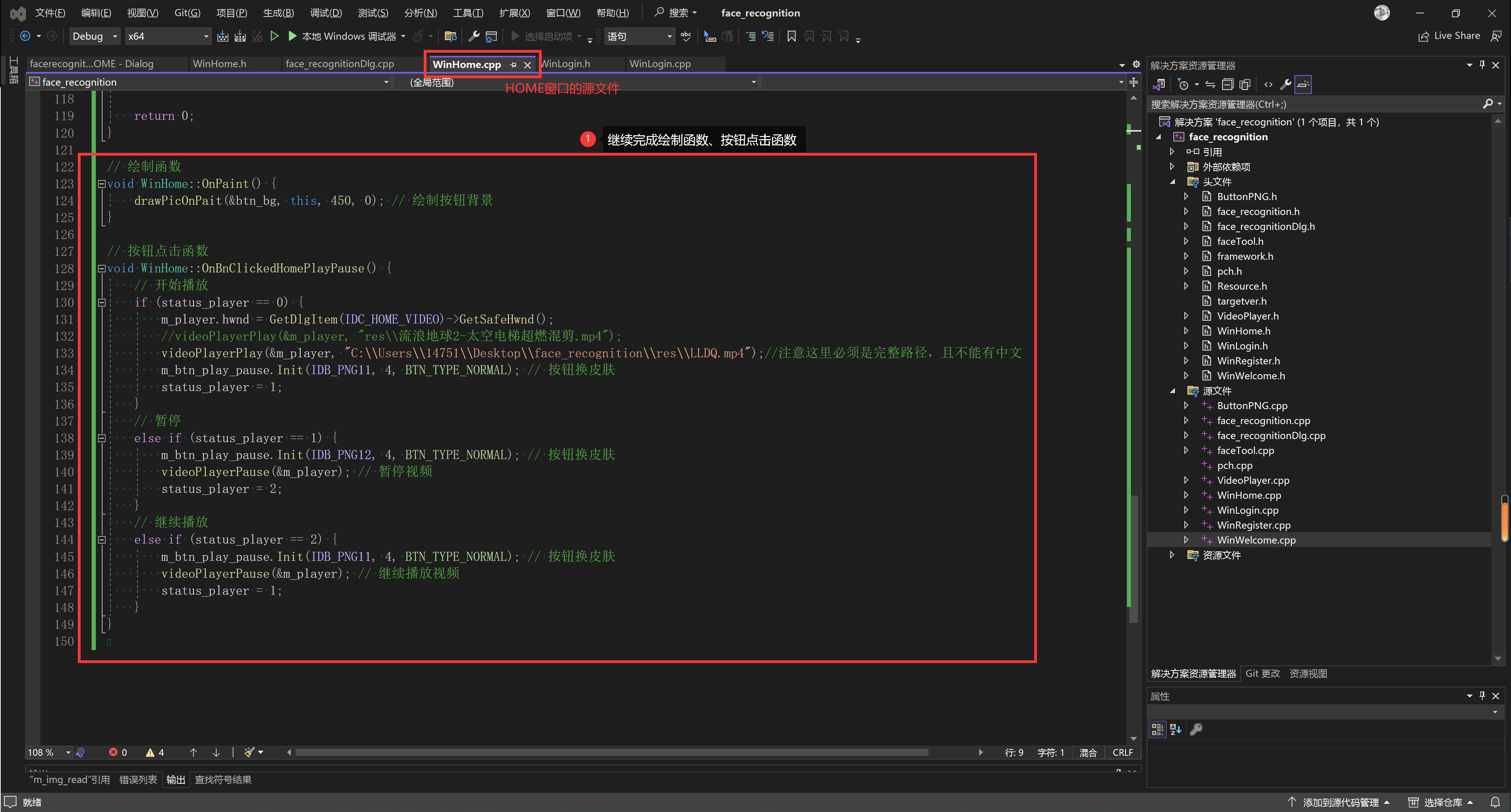
Task: Click Collapse All in Solution Explorer
Action: (1227, 85)
